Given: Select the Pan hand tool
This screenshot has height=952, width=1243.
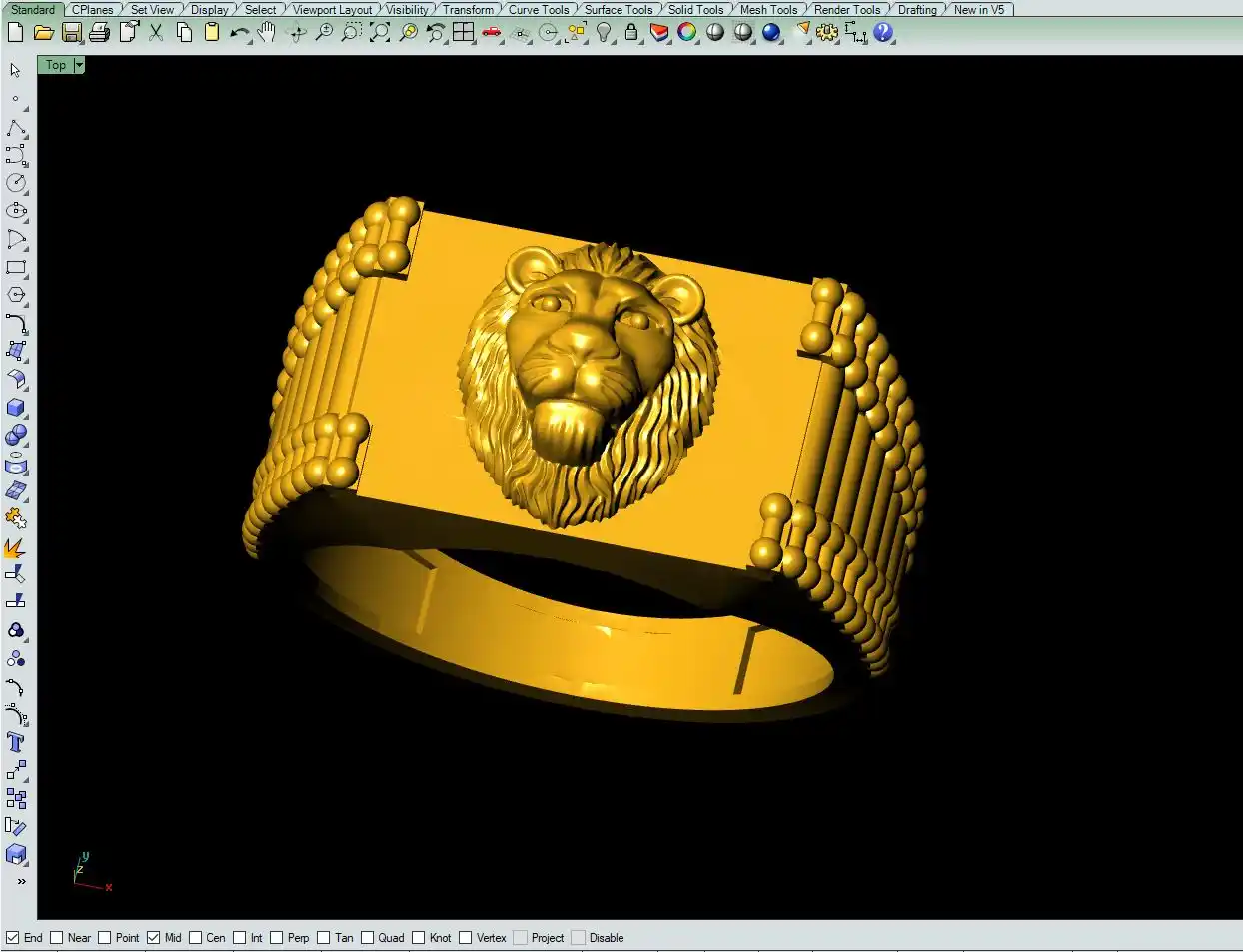Looking at the screenshot, I should click(x=266, y=32).
